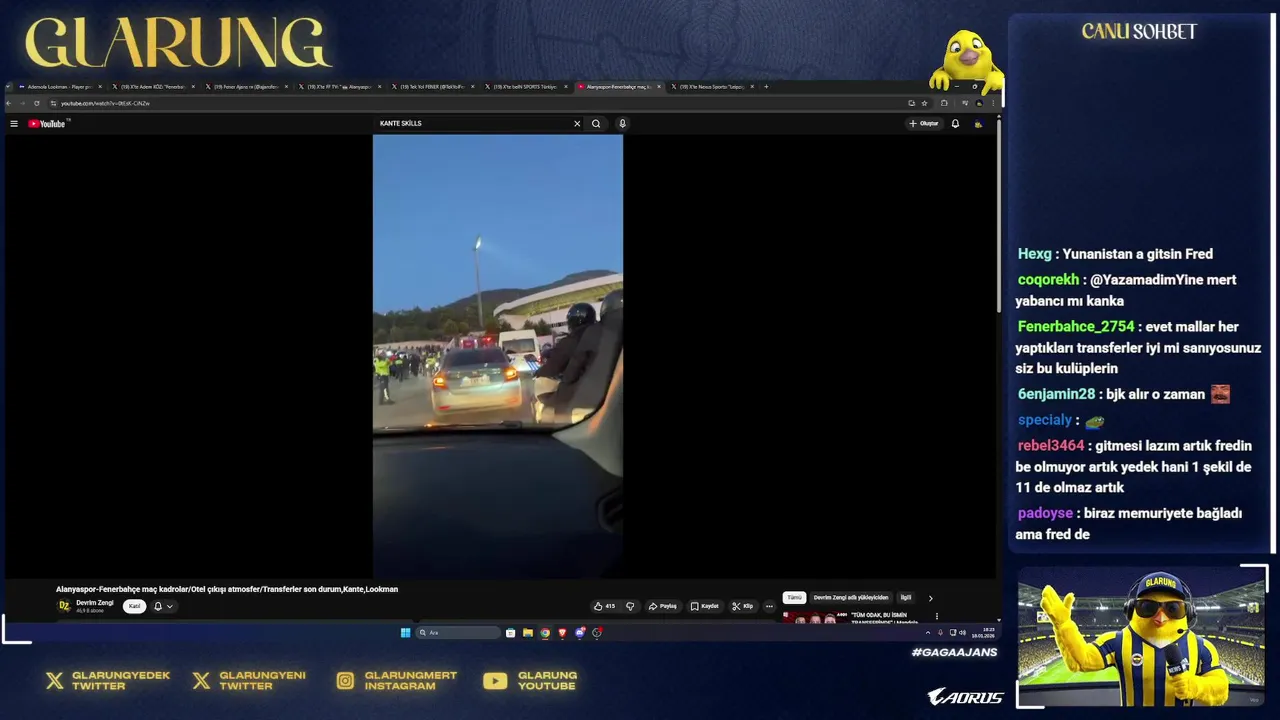Go to the YouTube home logo
The height and width of the screenshot is (720, 1280).
coord(47,124)
